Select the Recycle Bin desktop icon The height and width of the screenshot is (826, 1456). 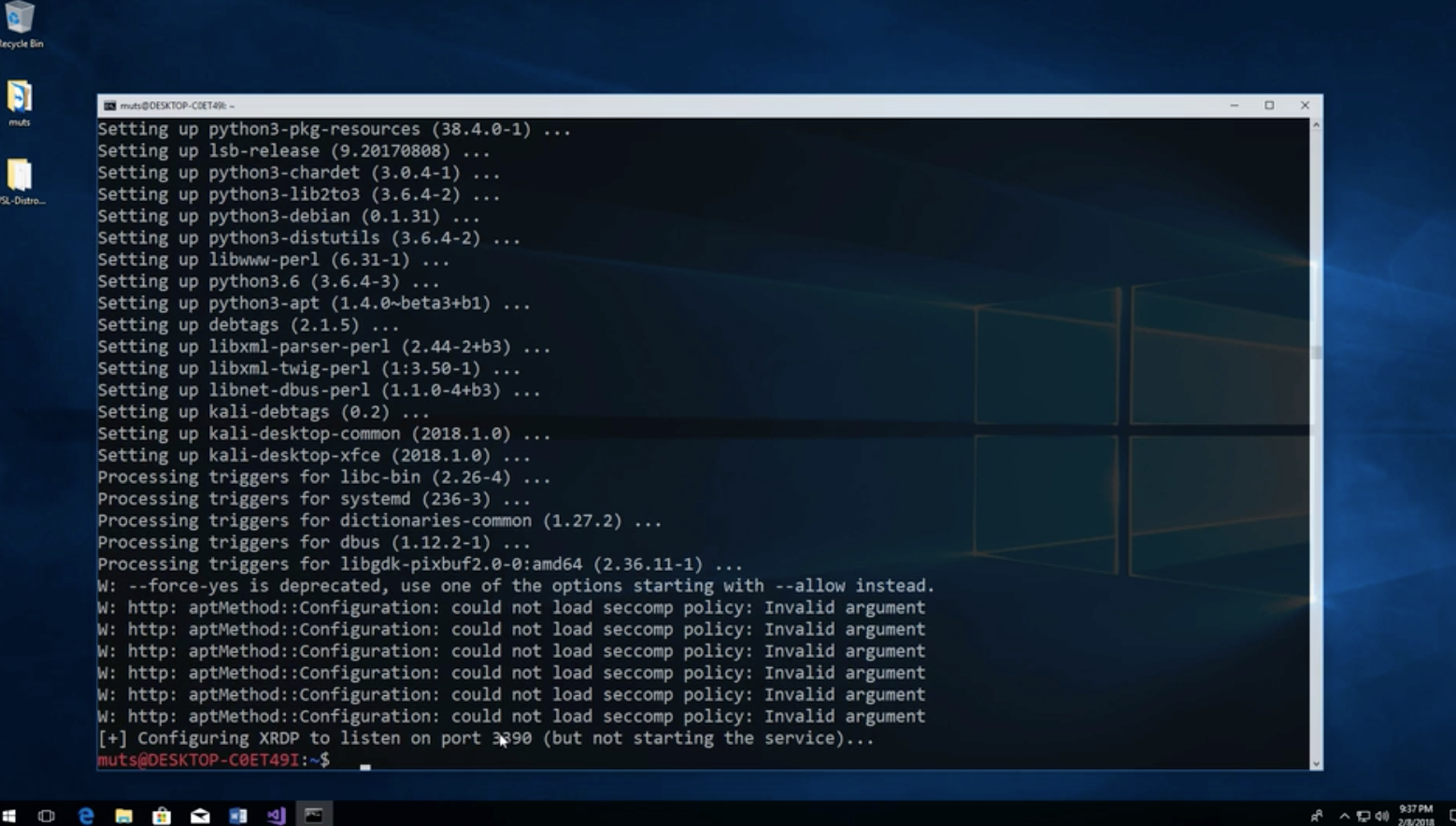[x=20, y=24]
